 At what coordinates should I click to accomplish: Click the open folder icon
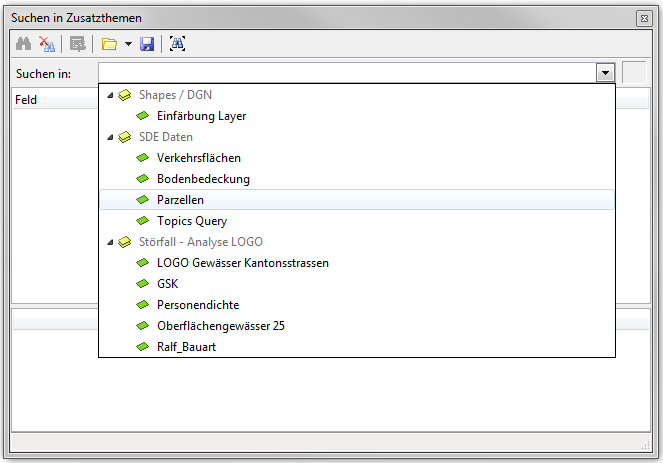pos(109,44)
